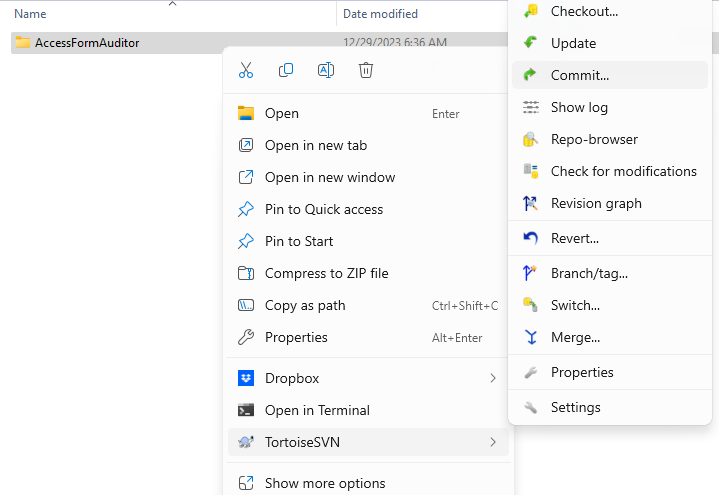Image resolution: width=719 pixels, height=495 pixels.
Task: Choose Open in new tab
Action: [368, 145]
